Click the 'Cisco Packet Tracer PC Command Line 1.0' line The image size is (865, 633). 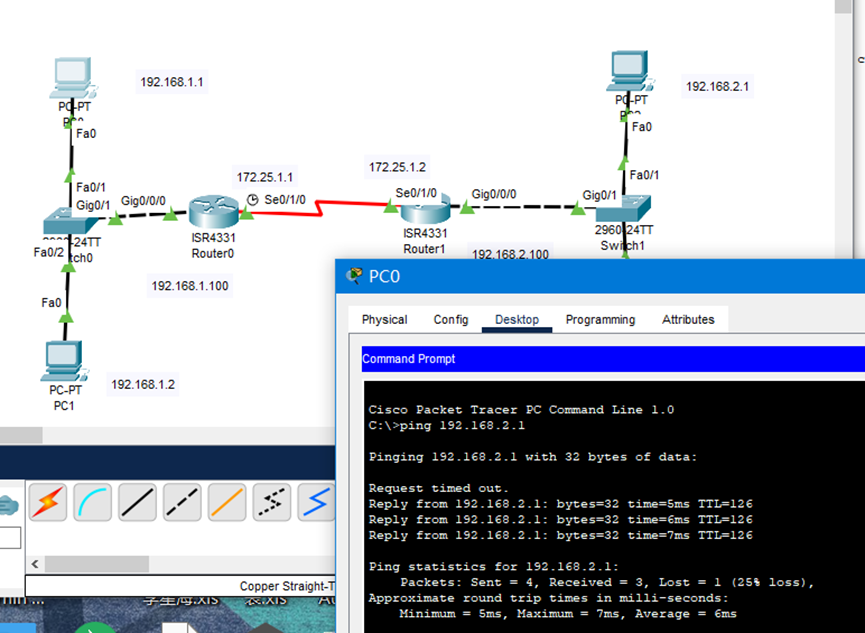point(521,410)
